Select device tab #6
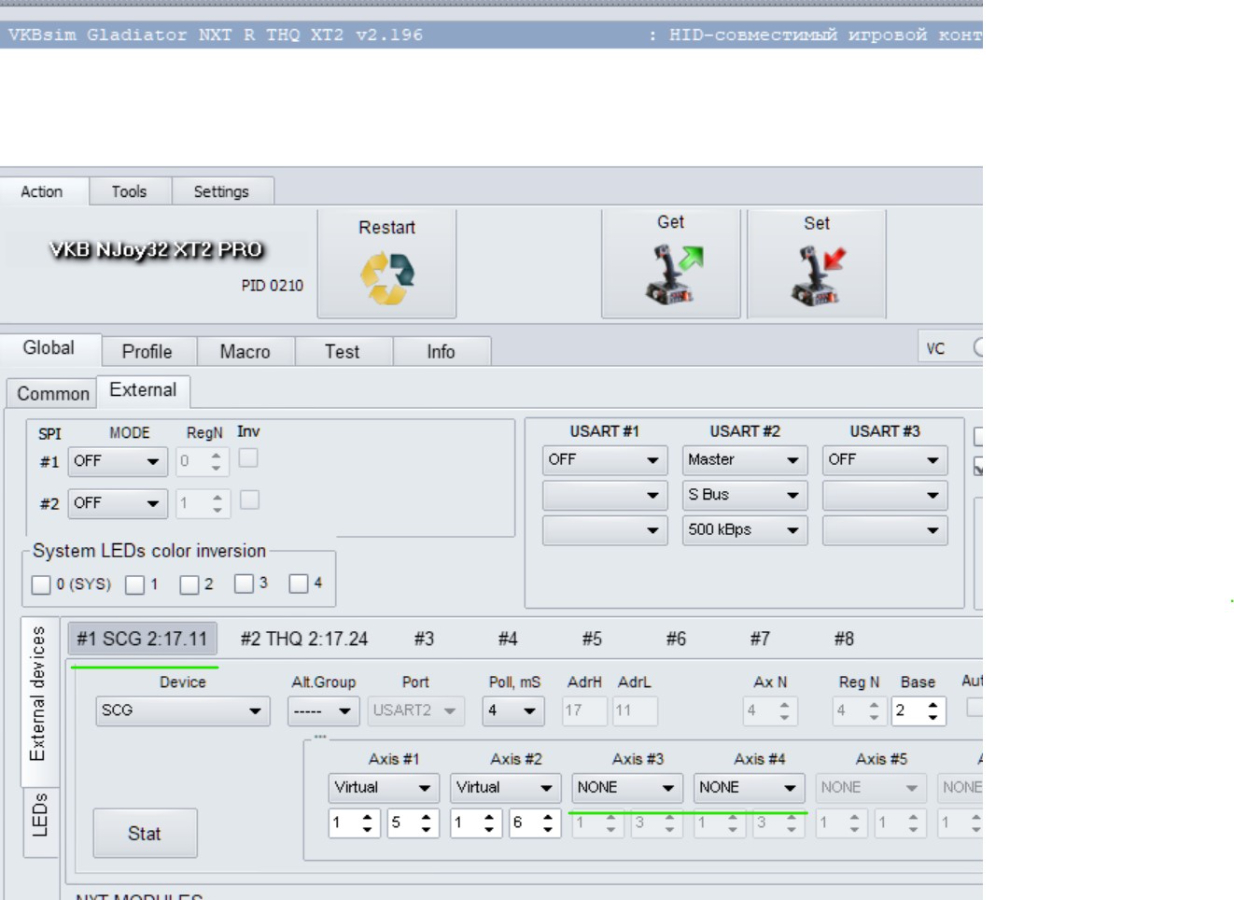The height and width of the screenshot is (900, 1234). (x=676, y=639)
